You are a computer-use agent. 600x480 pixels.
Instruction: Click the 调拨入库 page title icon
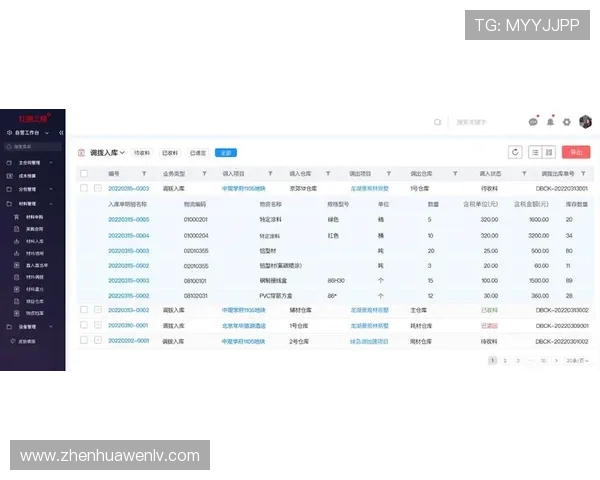click(81, 153)
